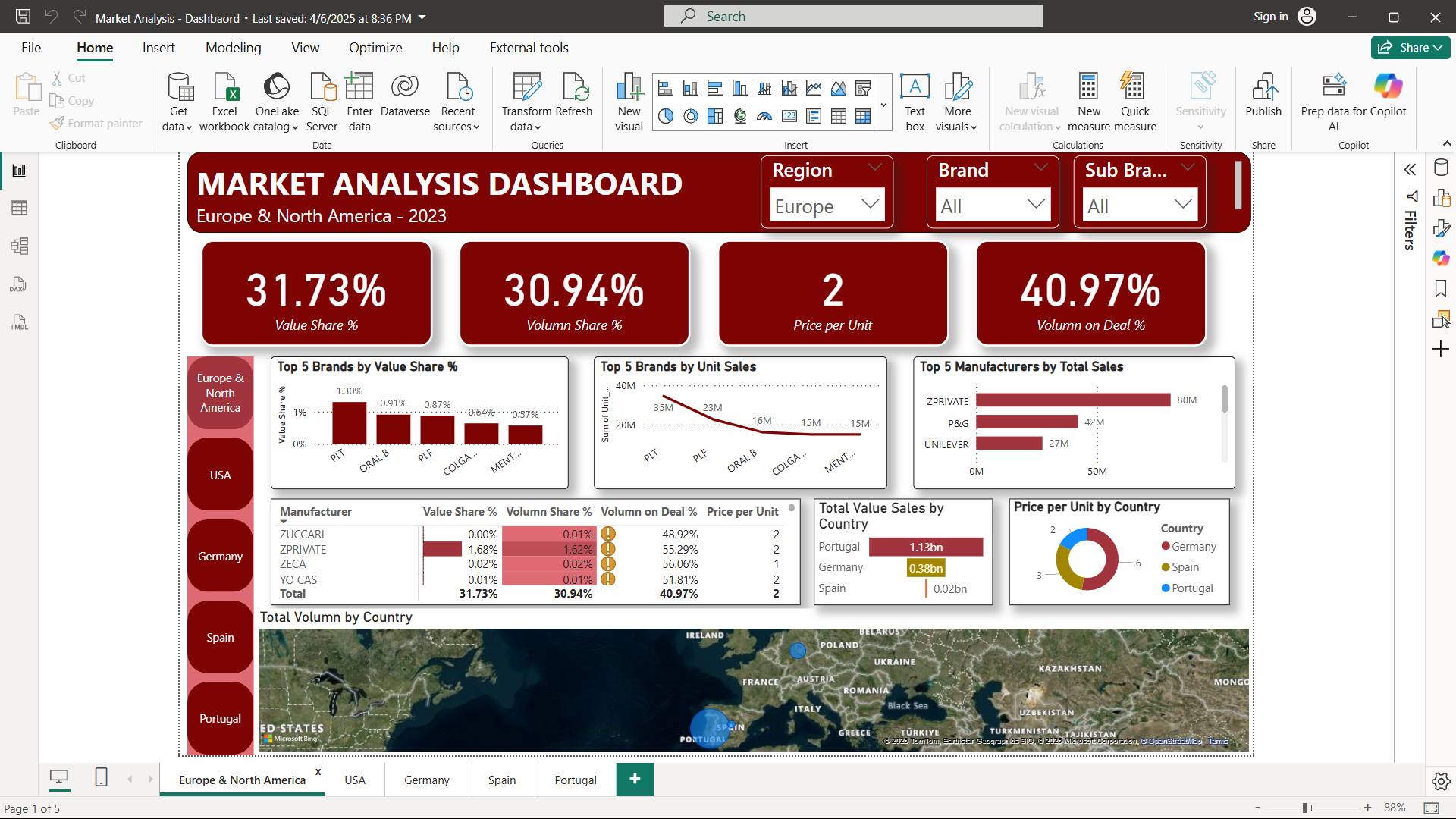This screenshot has height=819, width=1456.
Task: Switch to mobile layout view
Action: [x=101, y=777]
